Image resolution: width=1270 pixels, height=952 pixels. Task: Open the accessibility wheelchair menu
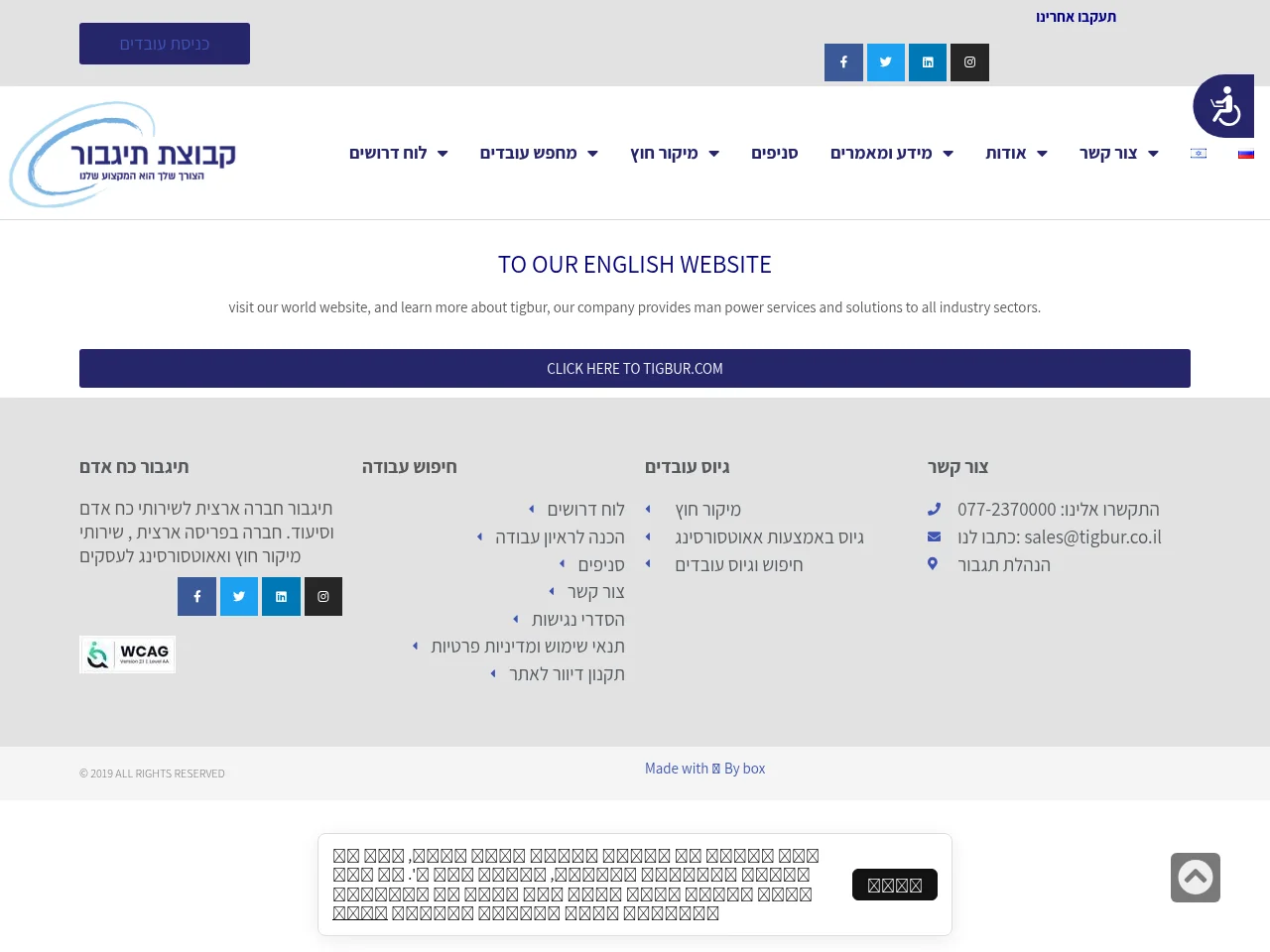1223,106
